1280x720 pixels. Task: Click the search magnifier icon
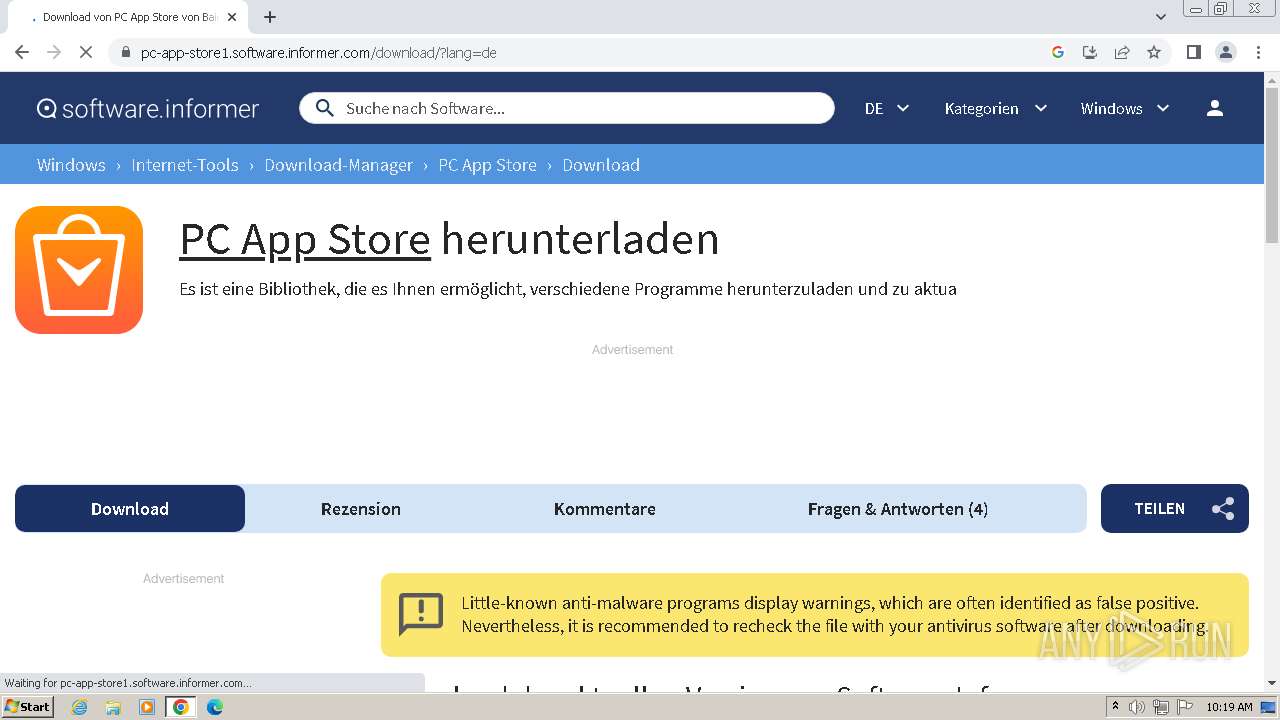click(324, 108)
